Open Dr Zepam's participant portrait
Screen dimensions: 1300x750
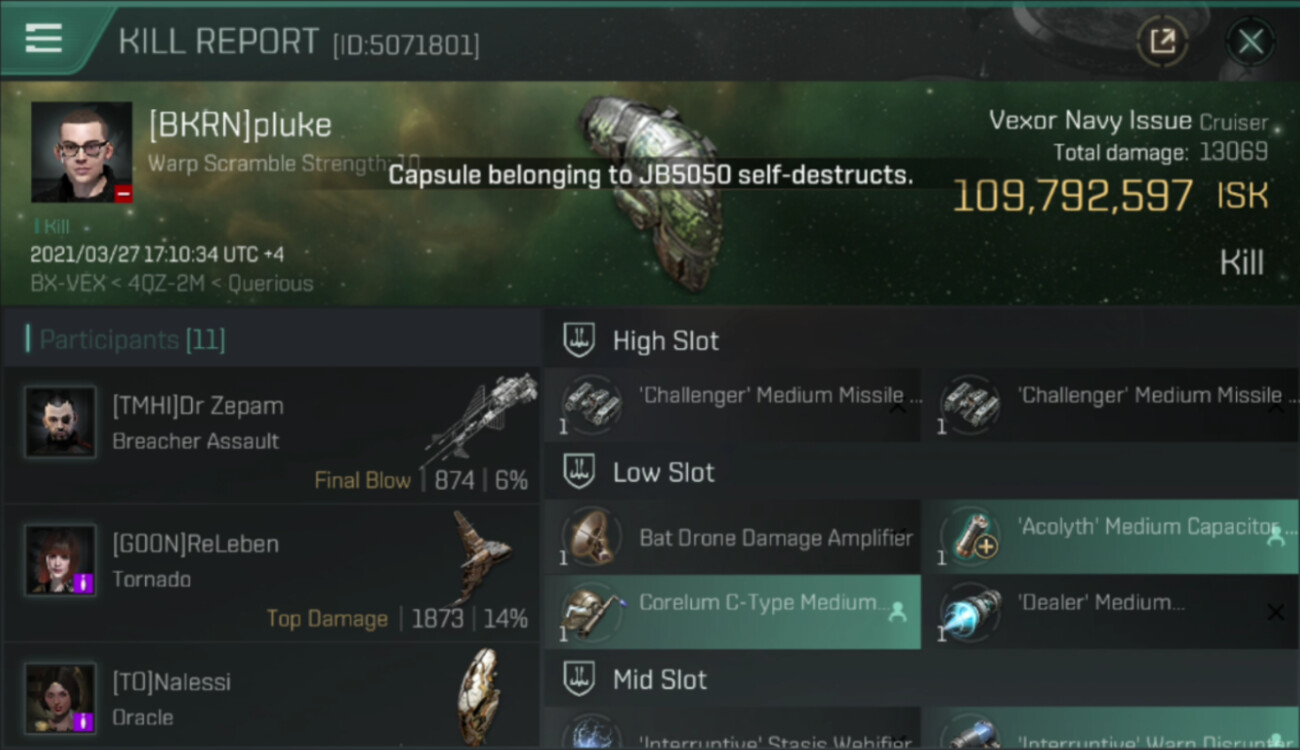(x=61, y=422)
